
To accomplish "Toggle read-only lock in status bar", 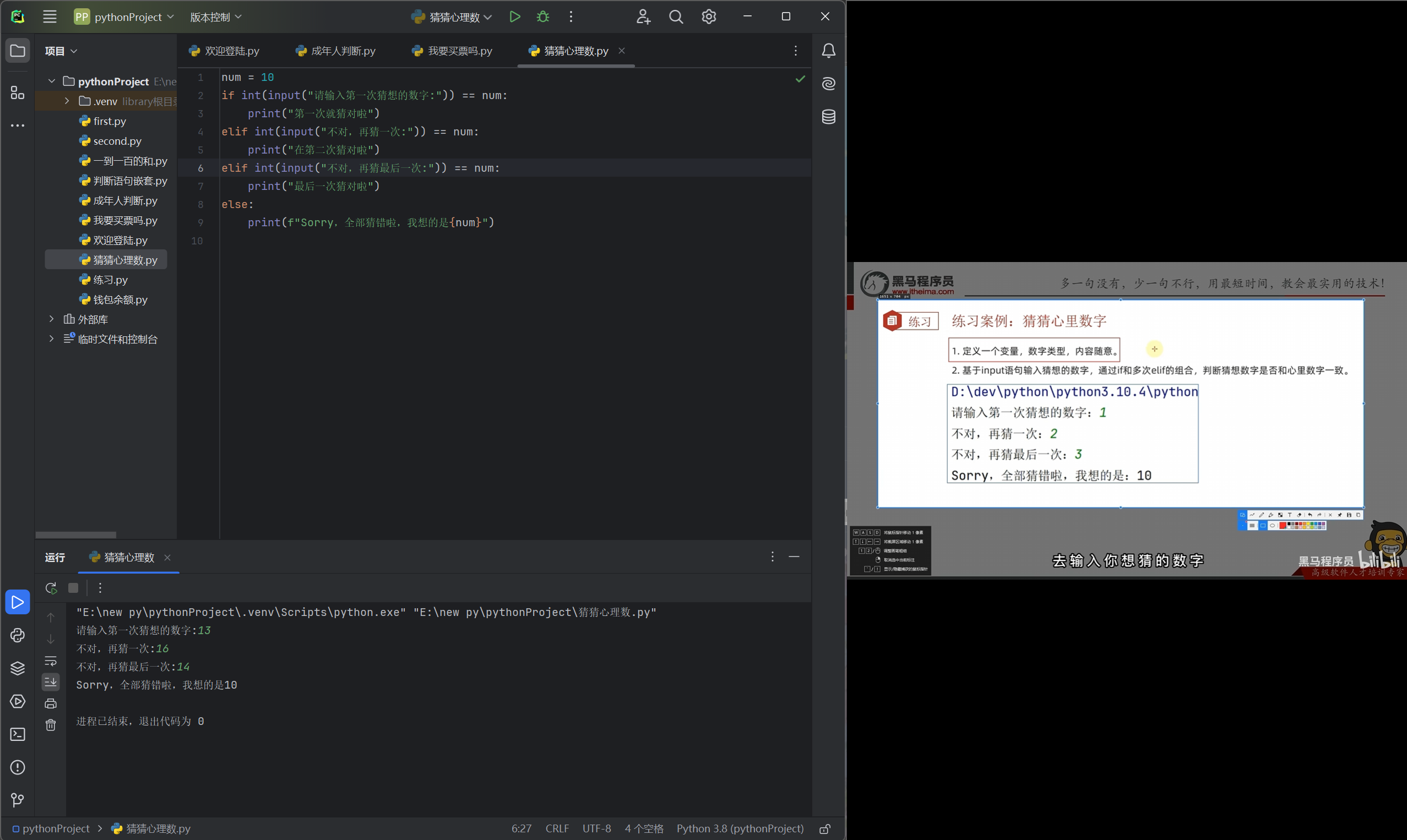I will [825, 828].
